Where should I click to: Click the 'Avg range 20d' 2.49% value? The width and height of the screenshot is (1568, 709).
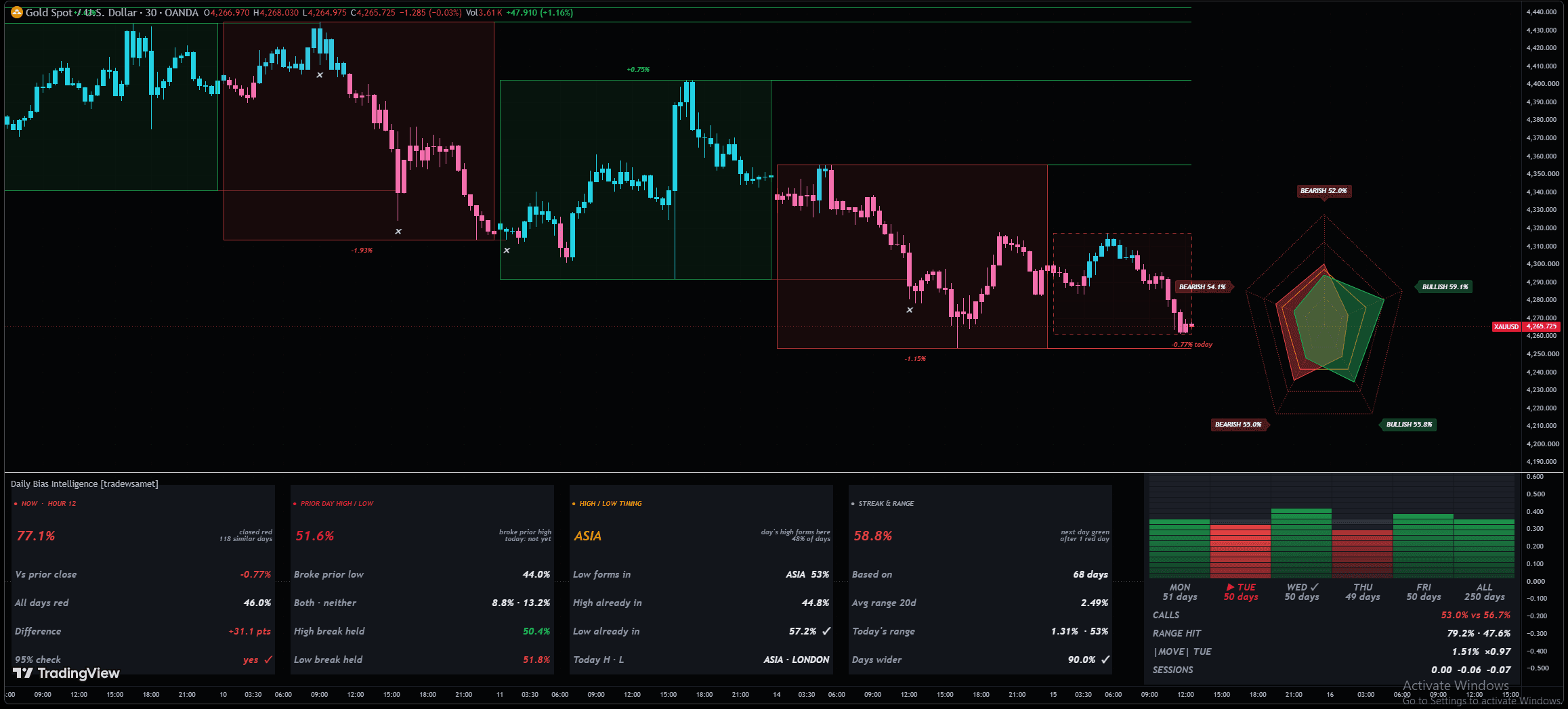tap(1095, 603)
